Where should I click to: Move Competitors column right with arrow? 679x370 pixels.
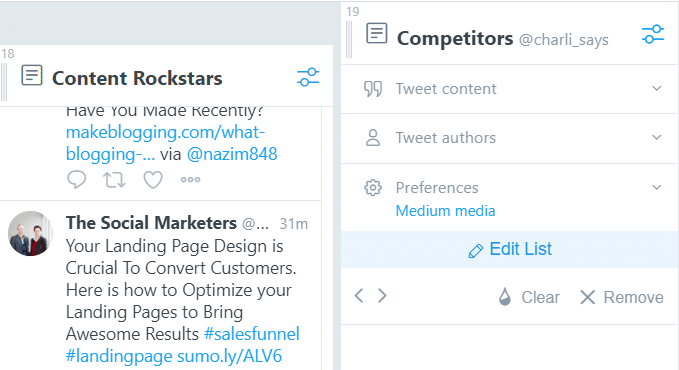click(x=382, y=296)
